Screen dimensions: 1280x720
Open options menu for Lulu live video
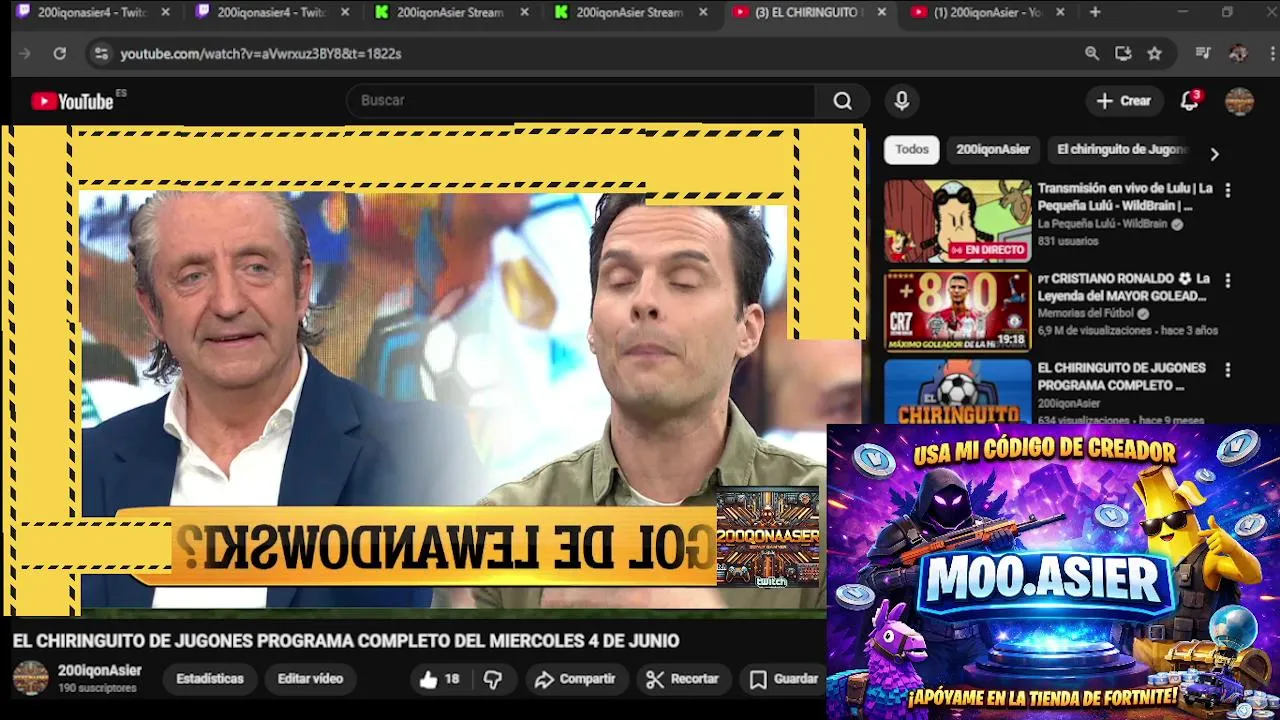click(1228, 190)
